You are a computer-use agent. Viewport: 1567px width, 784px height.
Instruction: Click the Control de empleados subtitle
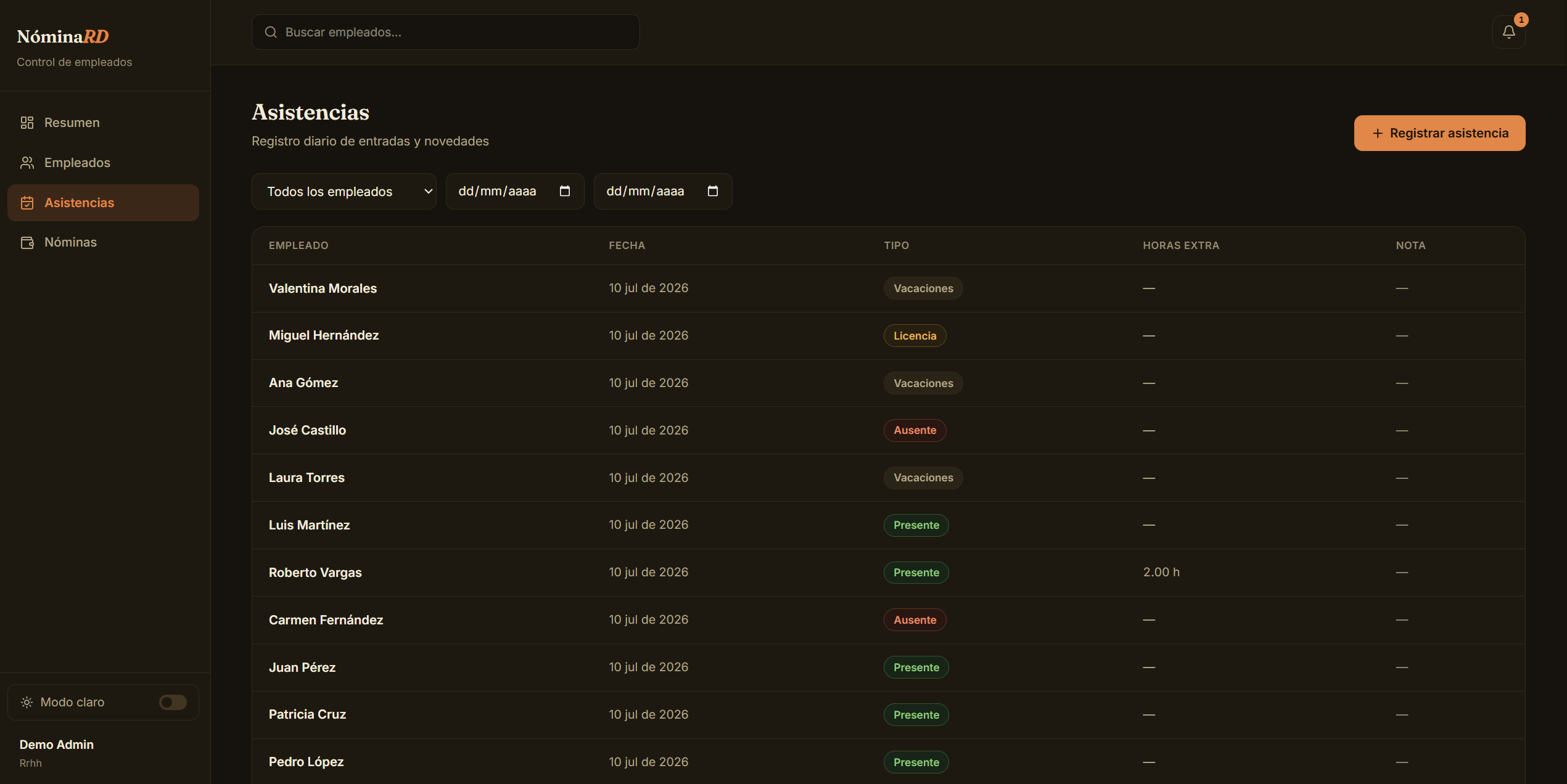point(74,62)
